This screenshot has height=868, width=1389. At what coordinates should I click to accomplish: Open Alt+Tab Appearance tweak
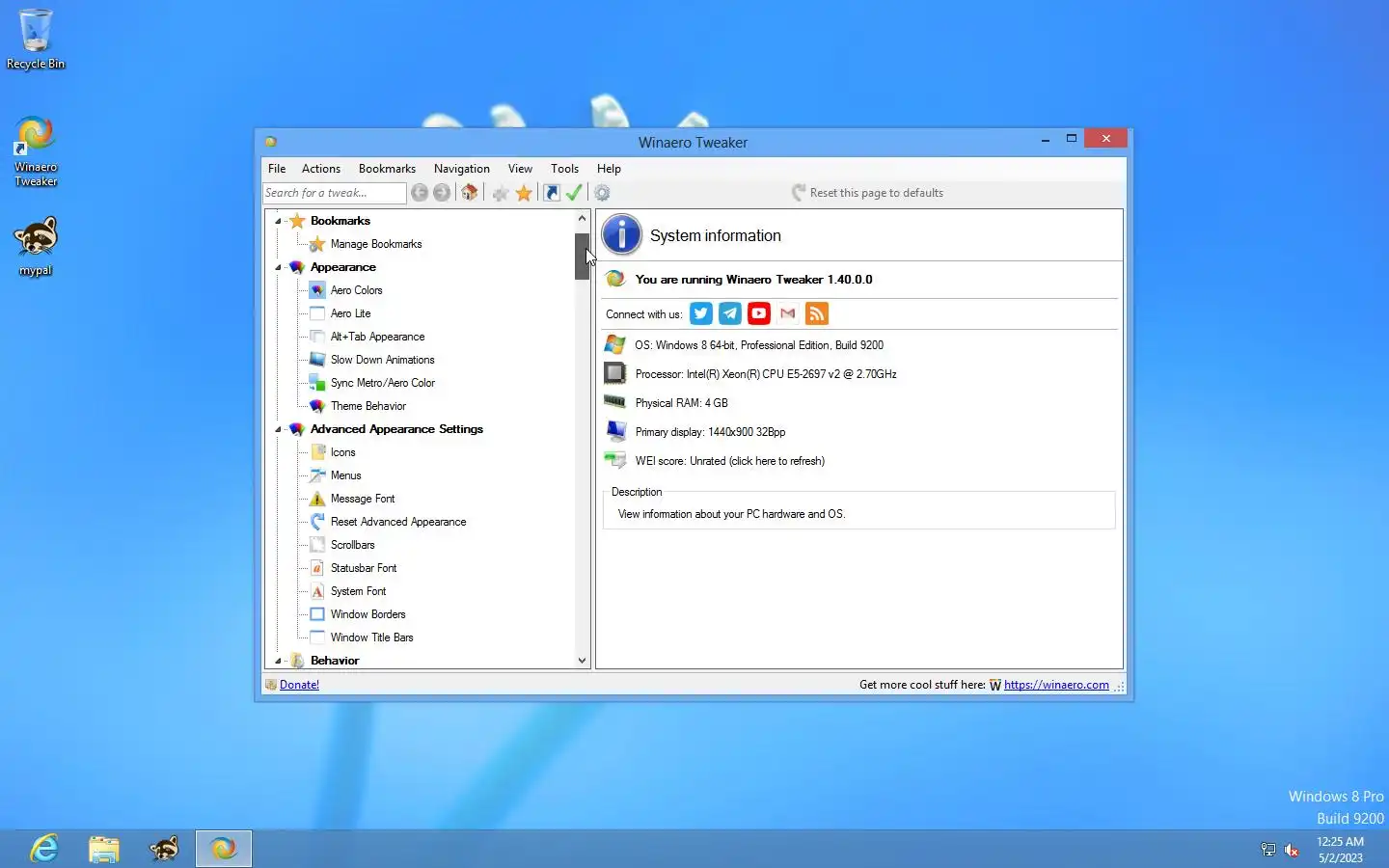click(377, 337)
